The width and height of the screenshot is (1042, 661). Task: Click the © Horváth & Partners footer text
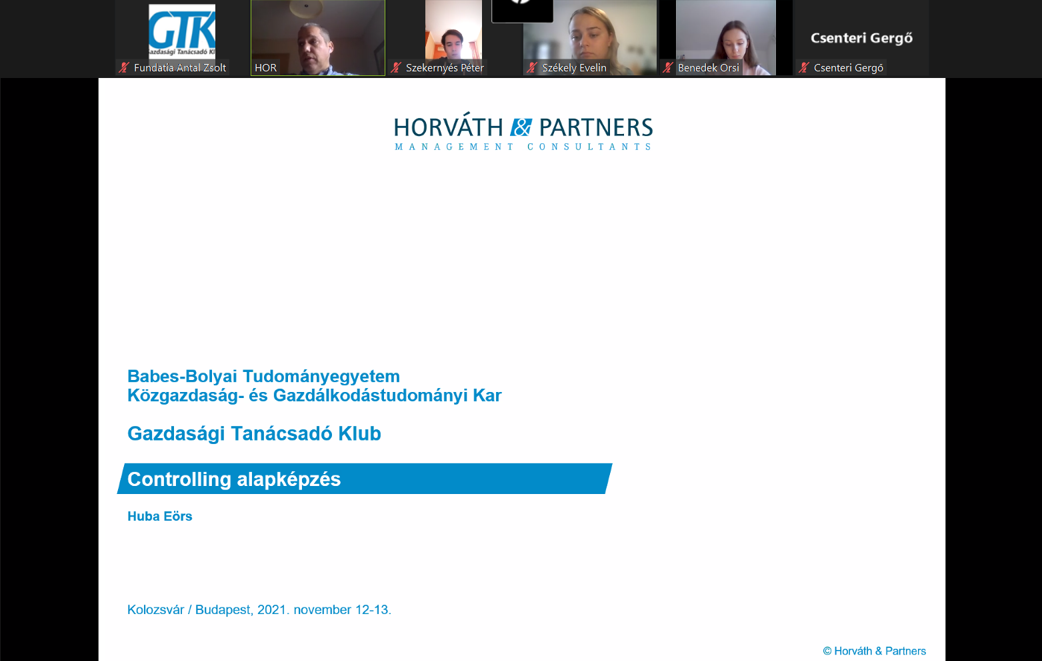click(x=874, y=651)
